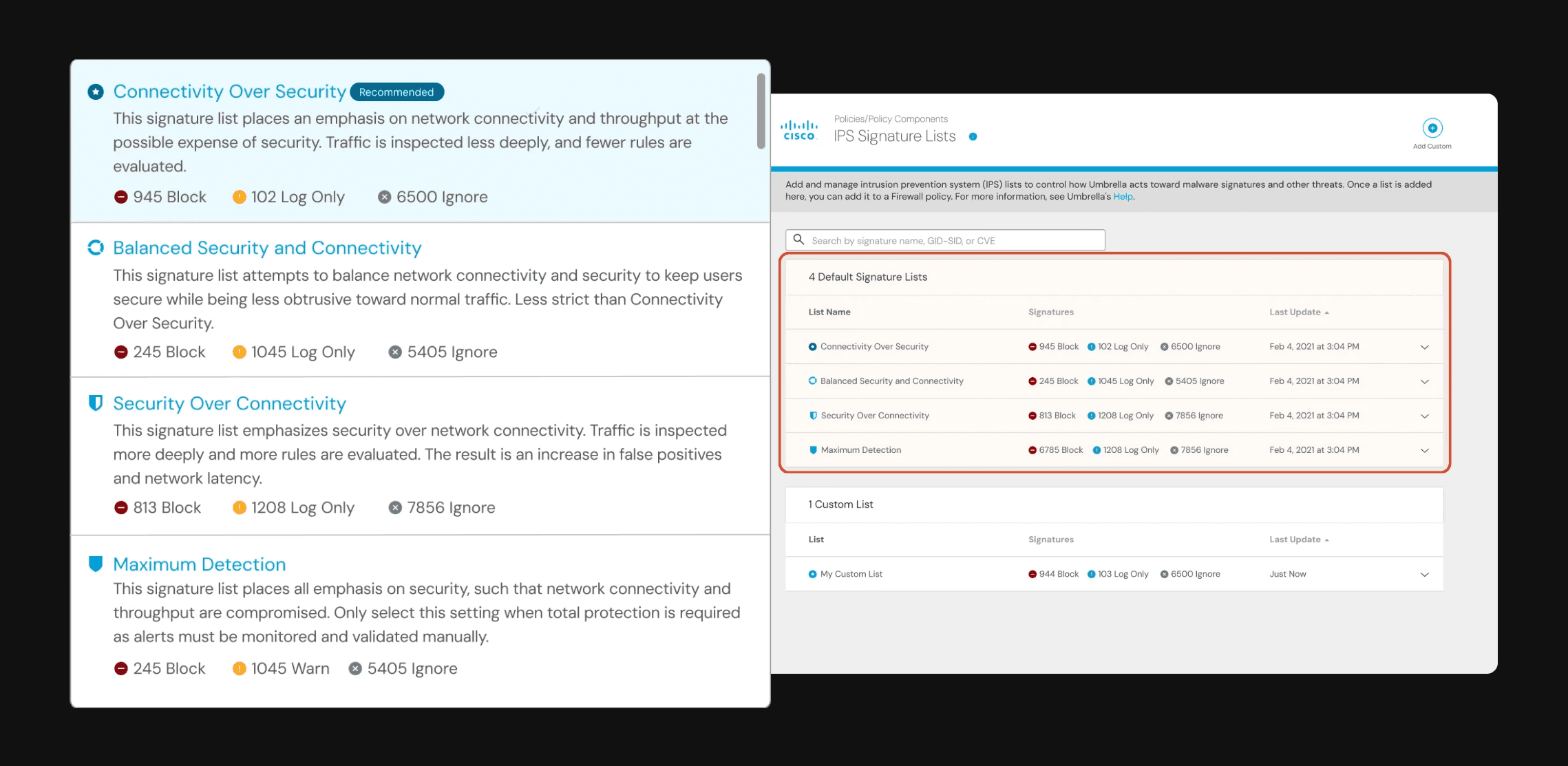Select Security Over Connectivity heading in left panel

(229, 403)
